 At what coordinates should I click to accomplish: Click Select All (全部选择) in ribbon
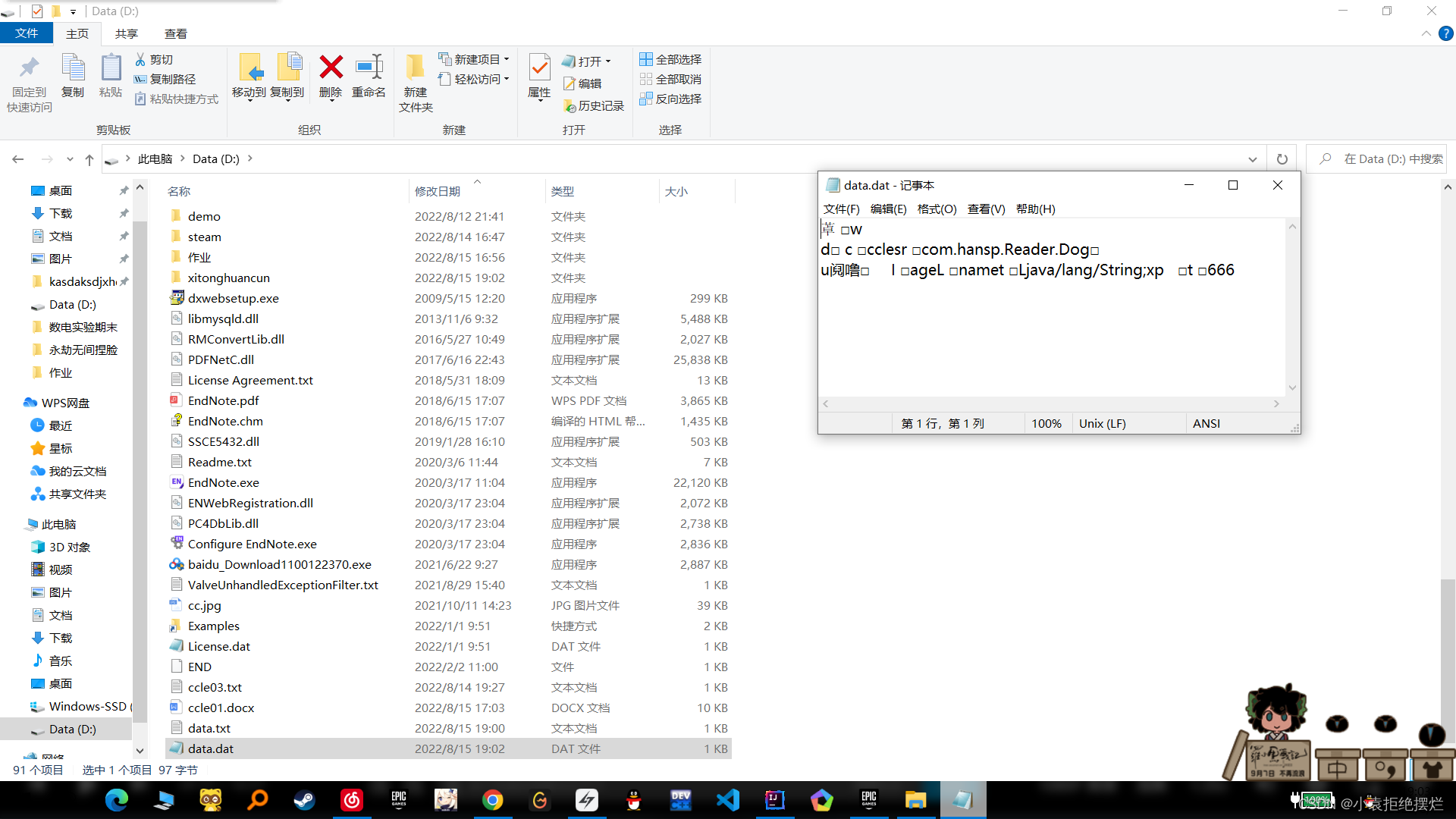670,59
